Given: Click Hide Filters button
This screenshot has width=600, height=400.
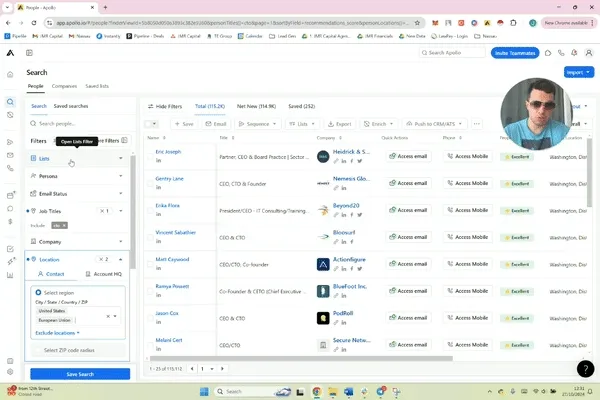Looking at the screenshot, I should point(165,106).
